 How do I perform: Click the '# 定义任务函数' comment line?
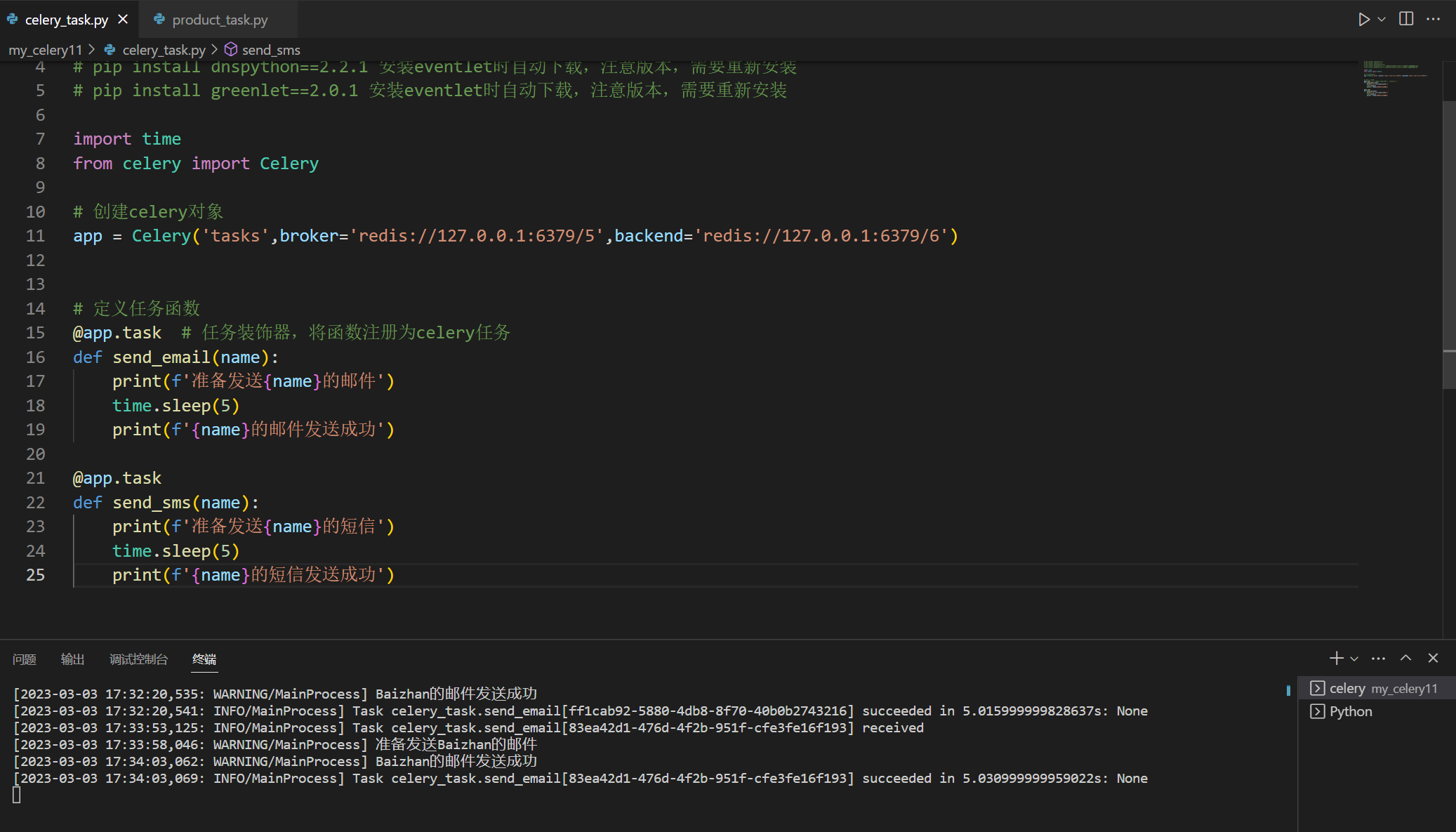point(137,309)
